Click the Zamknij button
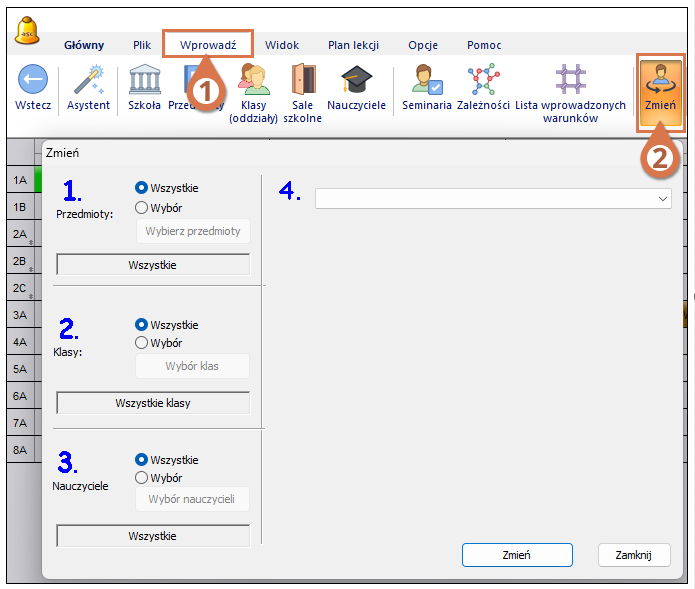This screenshot has height=589, width=695. (x=633, y=555)
